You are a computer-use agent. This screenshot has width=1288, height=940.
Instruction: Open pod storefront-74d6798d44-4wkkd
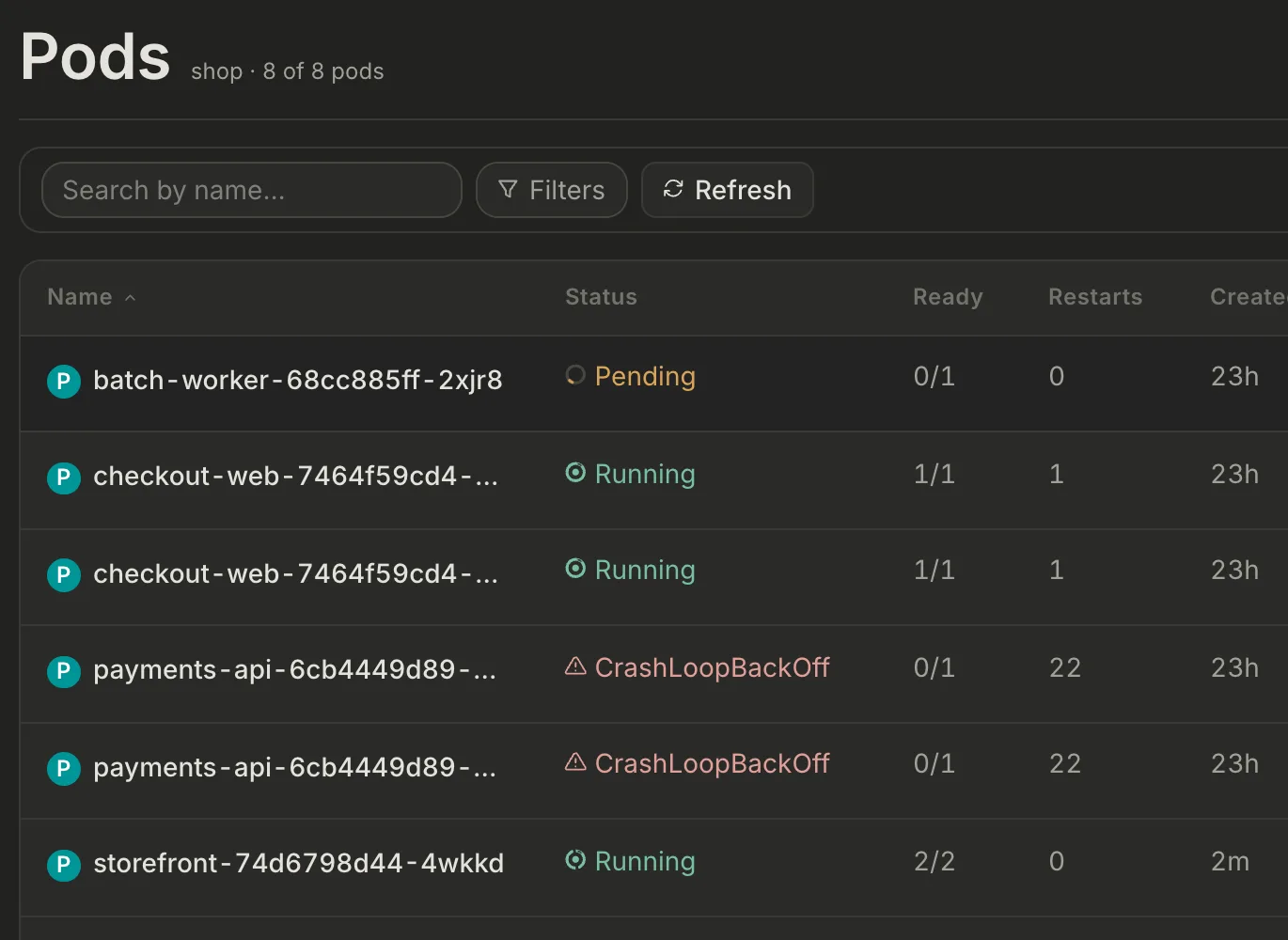pos(299,863)
